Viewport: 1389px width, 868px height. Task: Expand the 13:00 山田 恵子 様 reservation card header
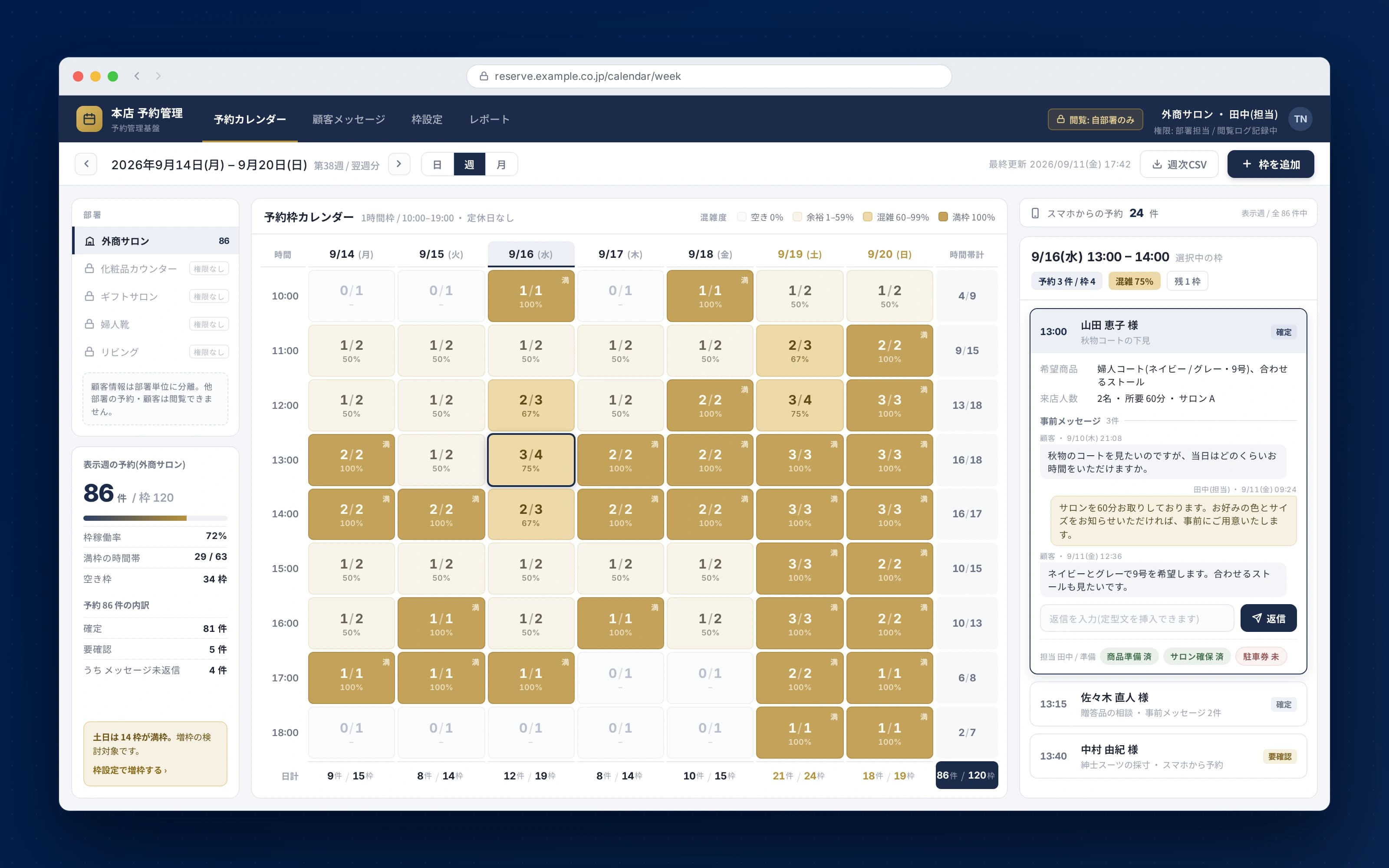click(x=1168, y=331)
